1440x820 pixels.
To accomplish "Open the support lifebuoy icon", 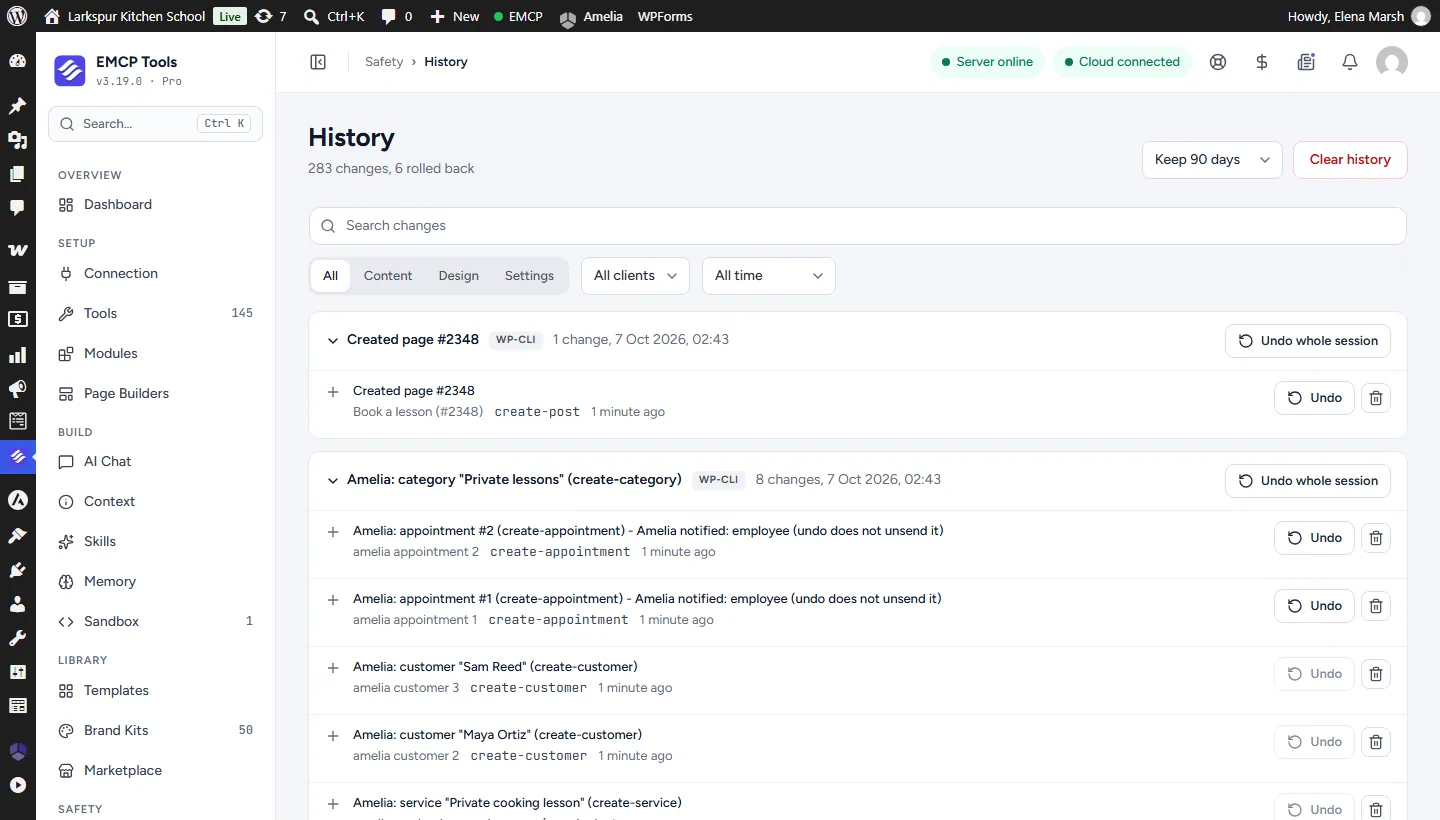I will (x=1218, y=62).
